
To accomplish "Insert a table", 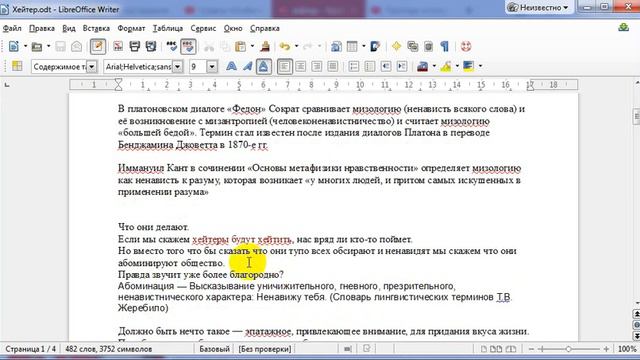I will pos(352,47).
